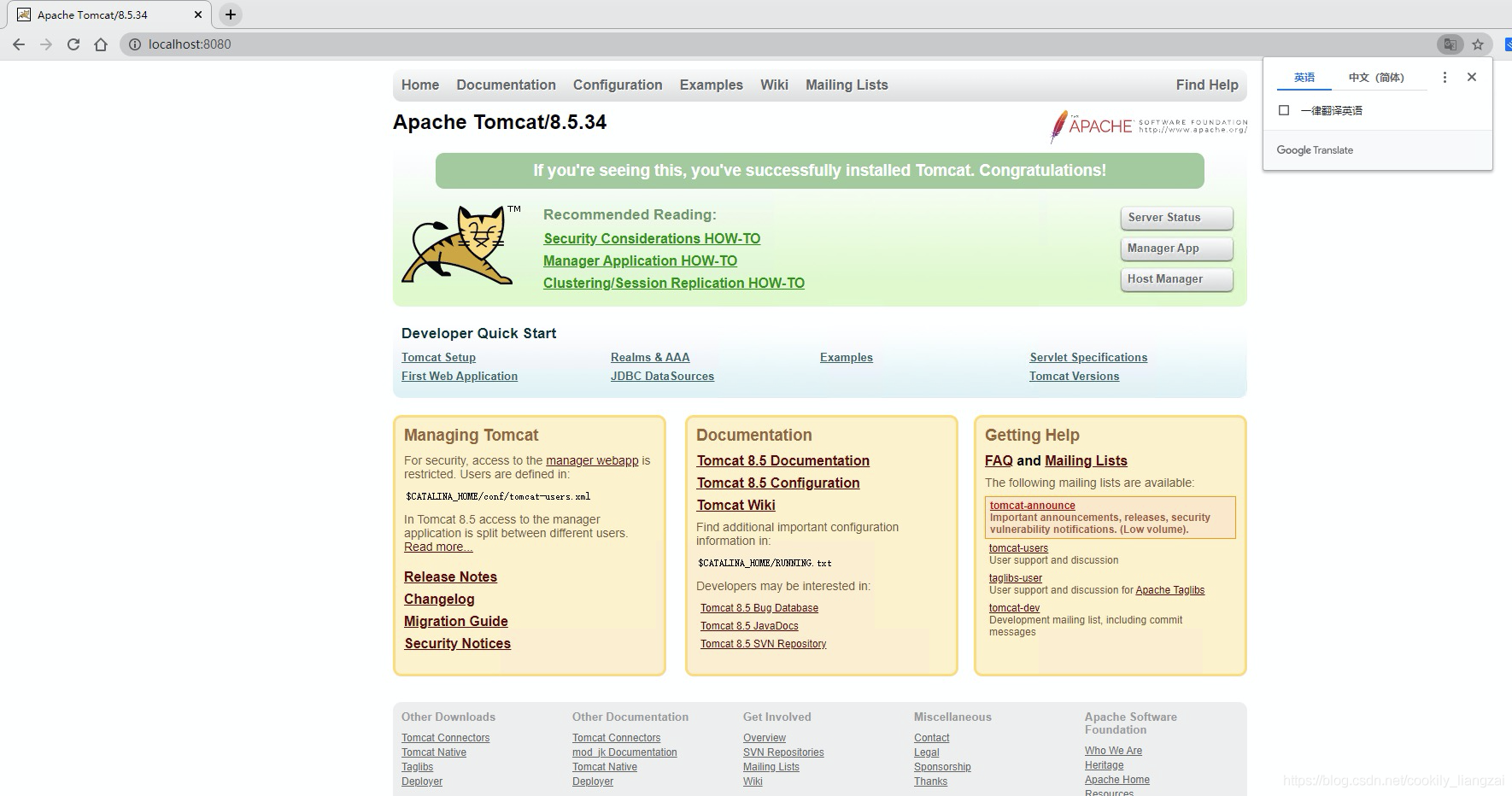Viewport: 1512px width, 796px height.
Task: Open Realms & AAA link
Action: [650, 358]
